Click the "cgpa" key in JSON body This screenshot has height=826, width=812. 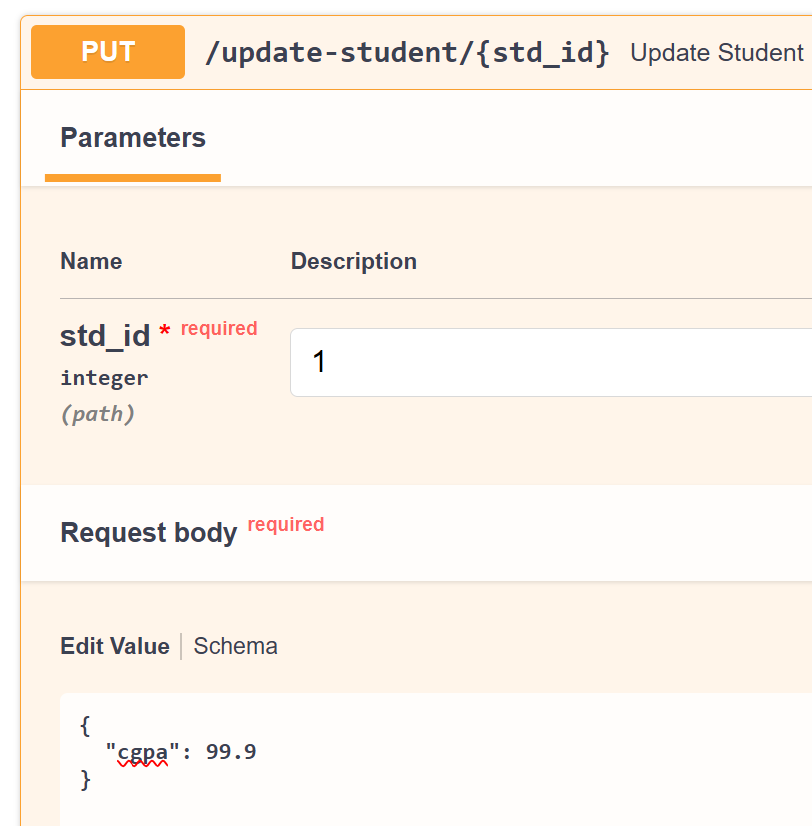136,751
